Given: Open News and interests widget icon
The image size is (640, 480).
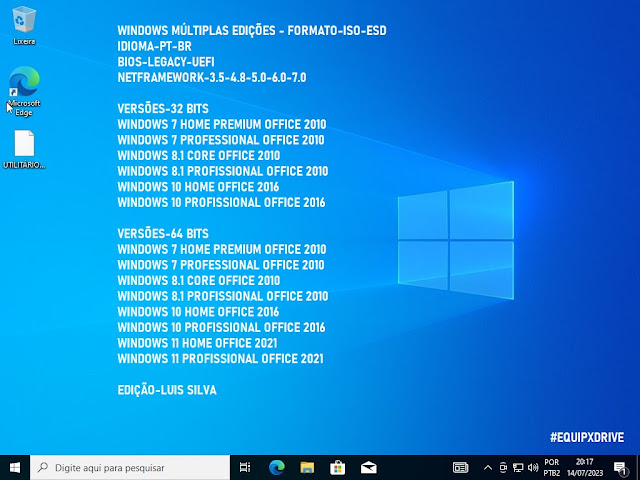Looking at the screenshot, I should 460,467.
